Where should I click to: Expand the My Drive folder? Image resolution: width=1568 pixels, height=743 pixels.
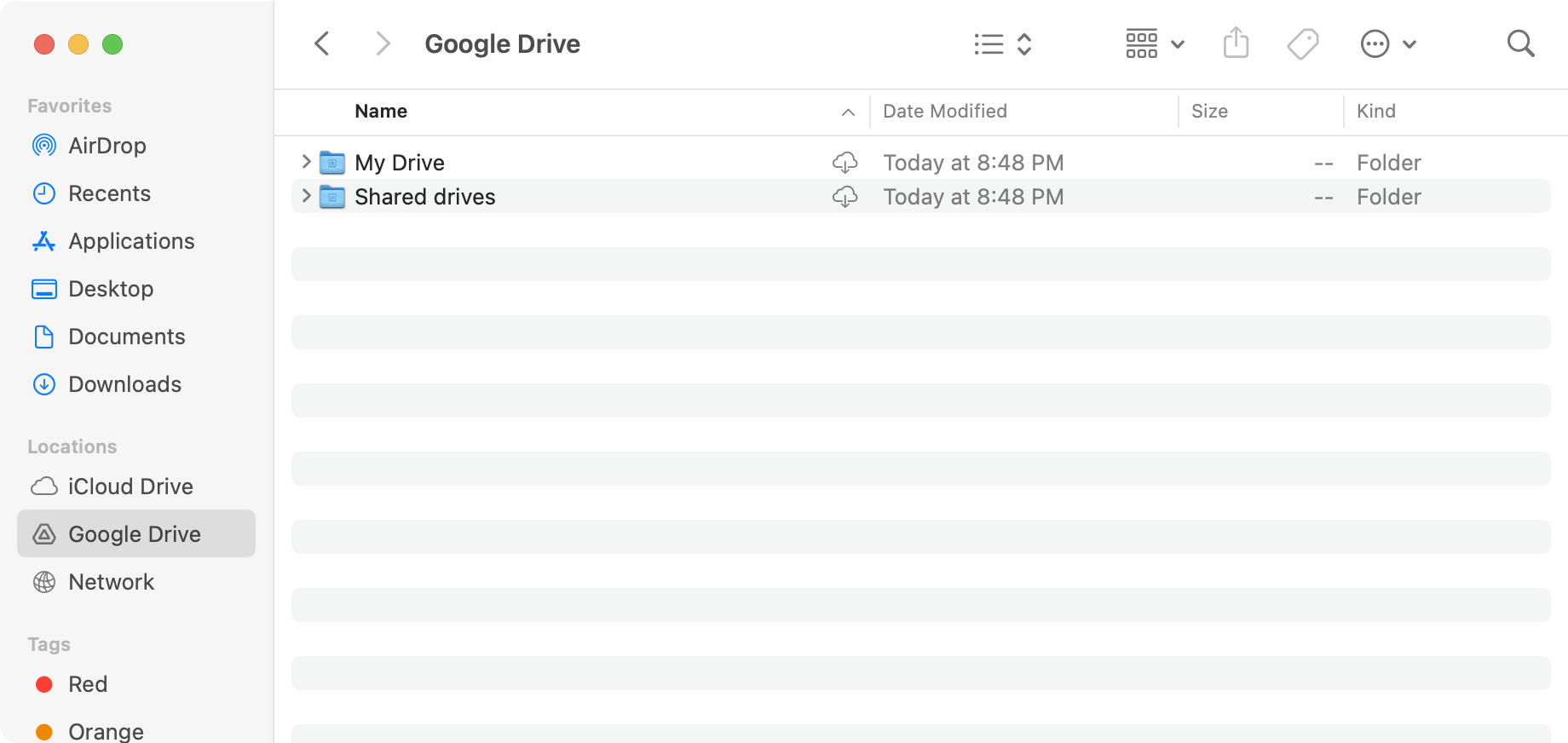point(306,162)
